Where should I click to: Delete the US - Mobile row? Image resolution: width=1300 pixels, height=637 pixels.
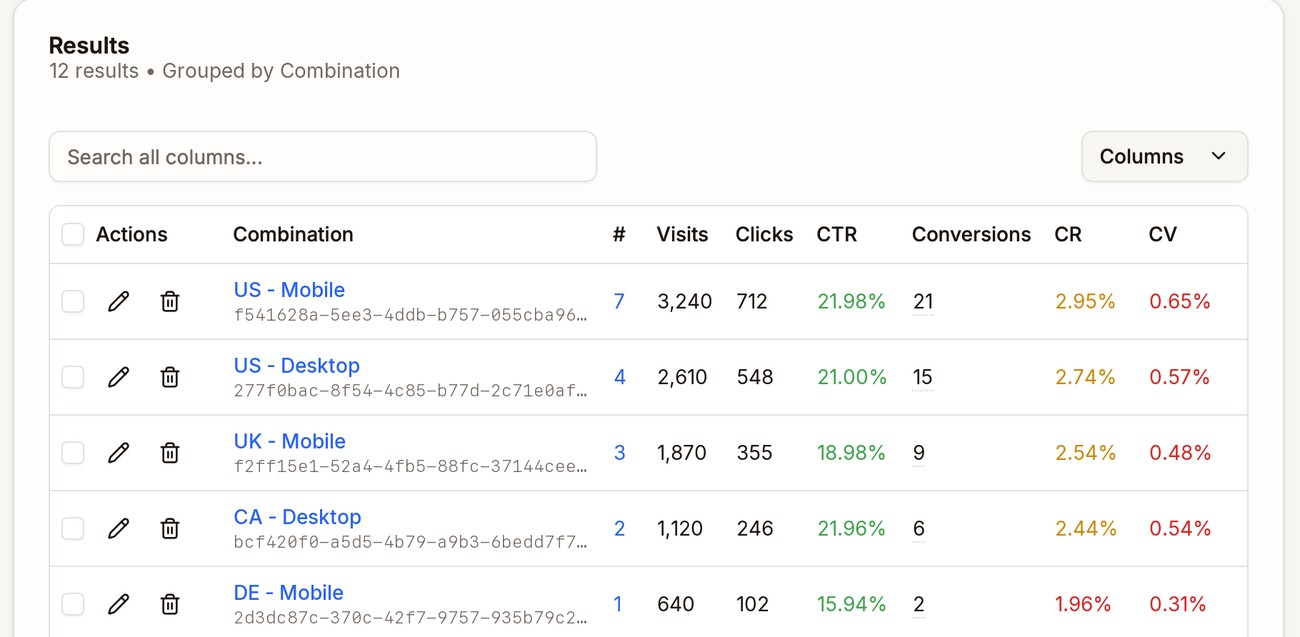click(x=170, y=301)
